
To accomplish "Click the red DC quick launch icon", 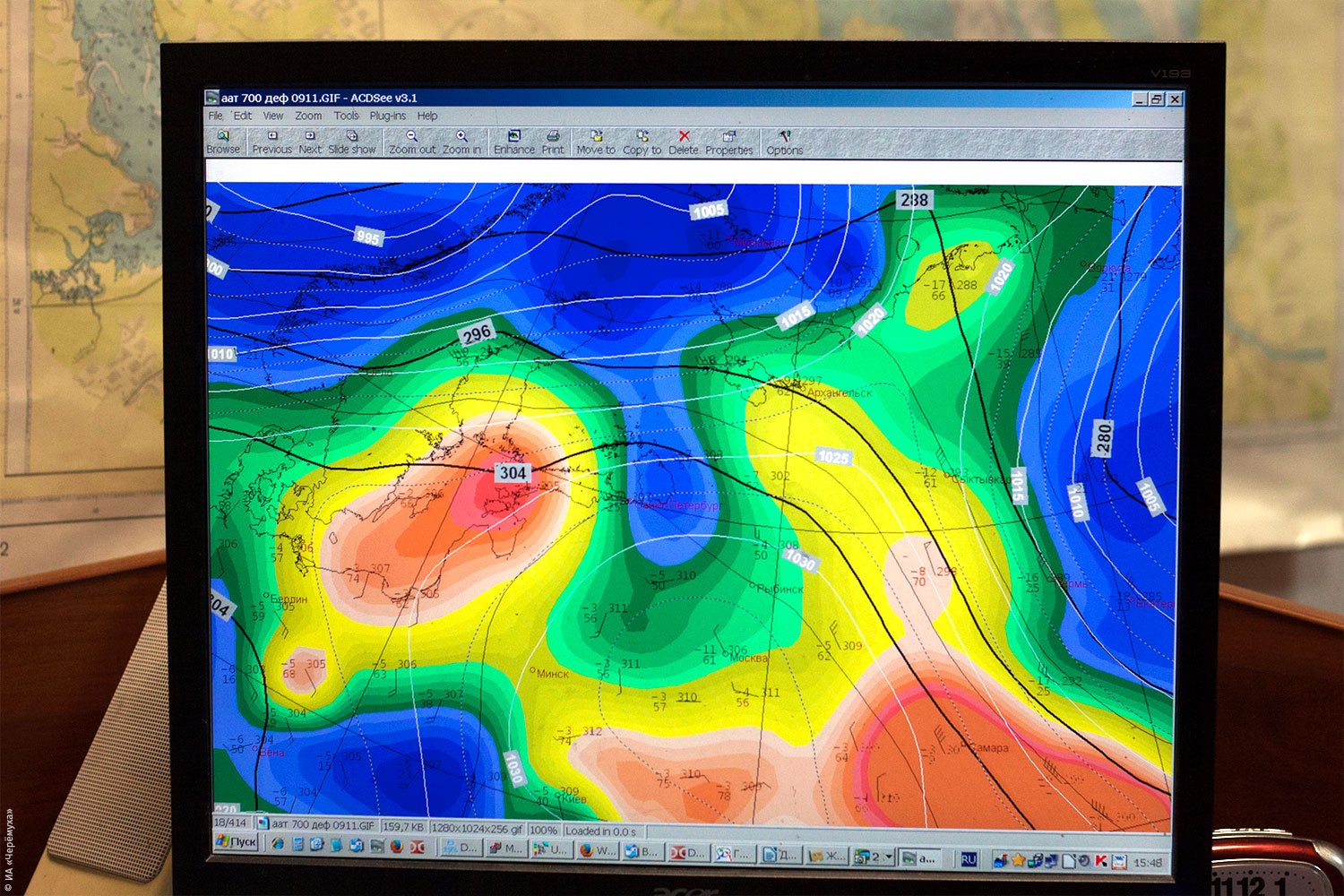I will click(x=417, y=847).
